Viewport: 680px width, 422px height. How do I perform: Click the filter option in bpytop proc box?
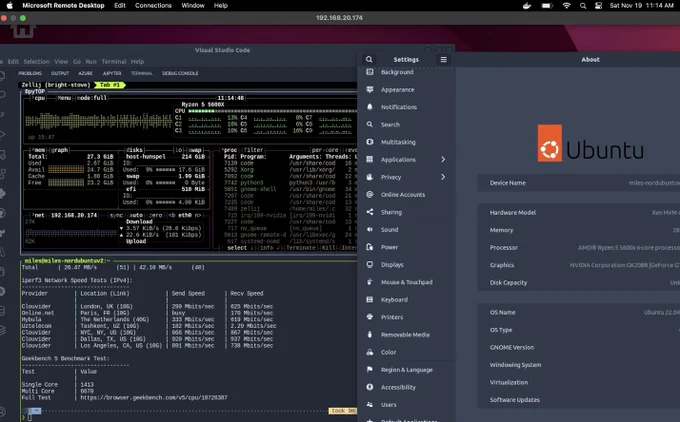click(253, 150)
